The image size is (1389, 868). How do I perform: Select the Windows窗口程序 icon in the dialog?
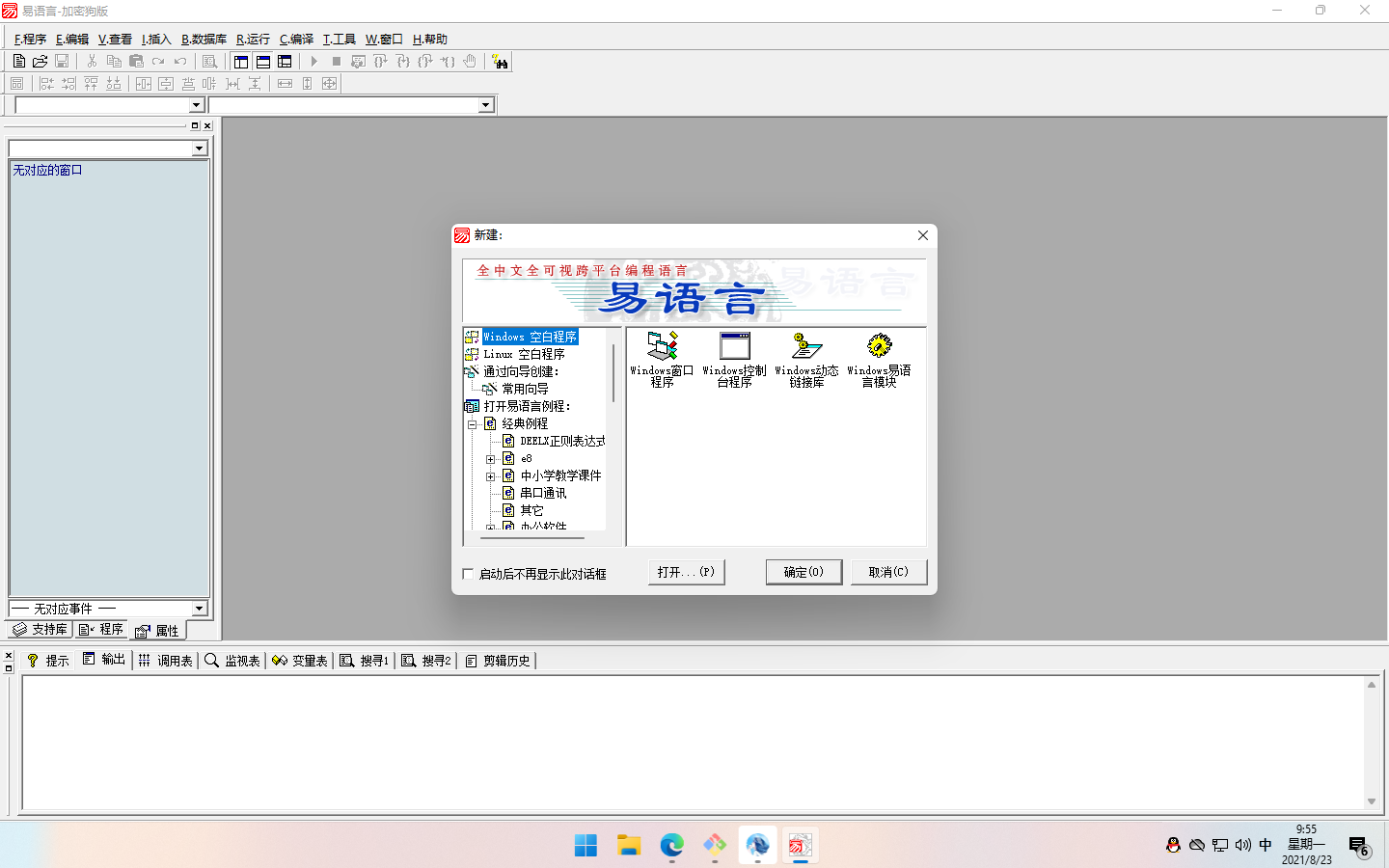662,360
